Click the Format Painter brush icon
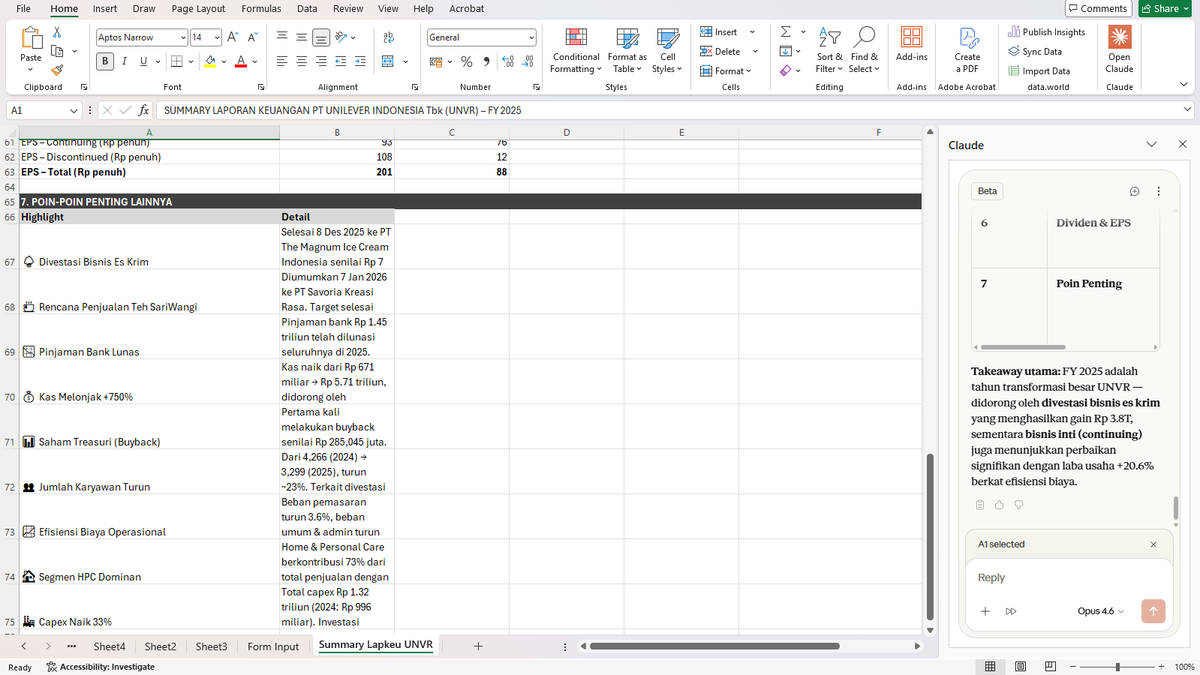Screen dimensions: 1200x675 [57, 69]
